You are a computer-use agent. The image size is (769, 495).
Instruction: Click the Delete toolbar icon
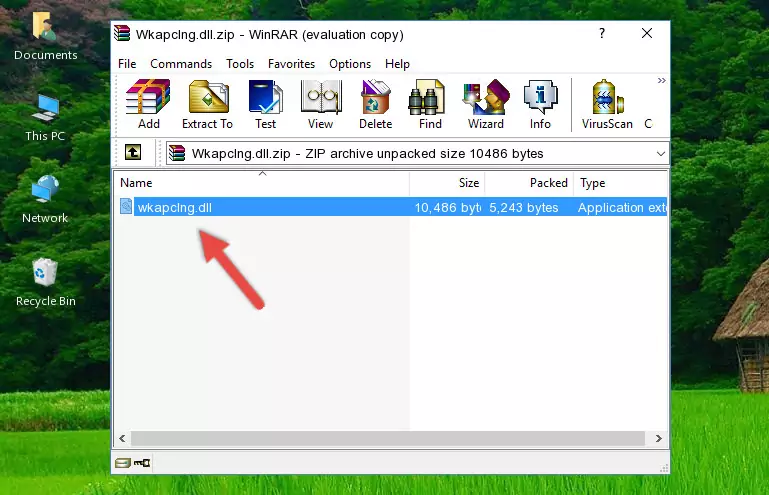point(376,104)
